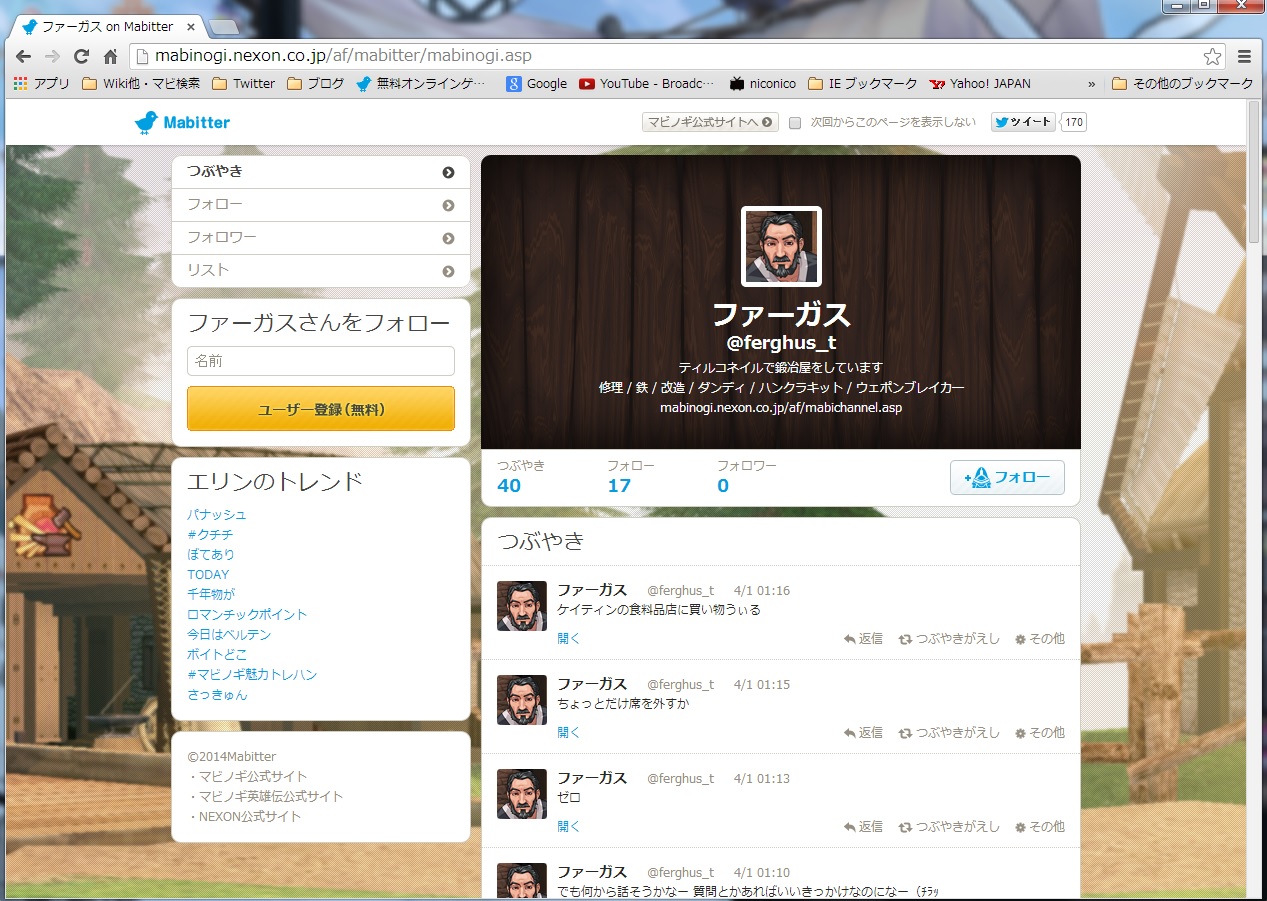
Task: Open the ブログ bookmark folder
Action: [315, 84]
